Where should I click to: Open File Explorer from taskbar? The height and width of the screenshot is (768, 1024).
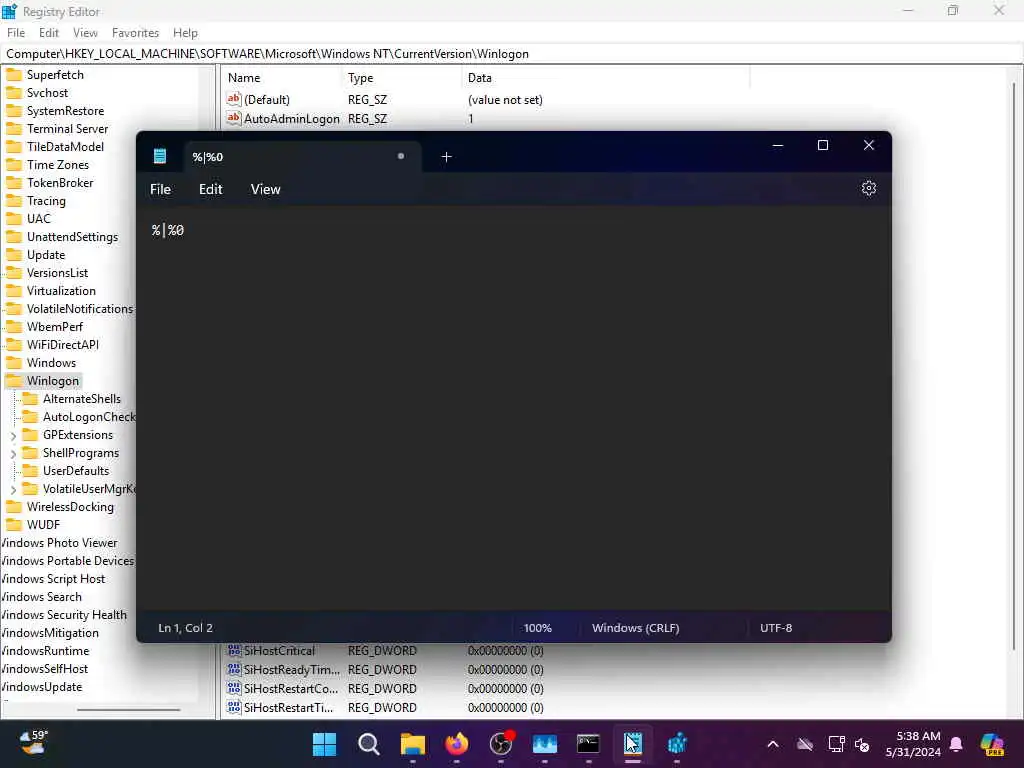[413, 743]
